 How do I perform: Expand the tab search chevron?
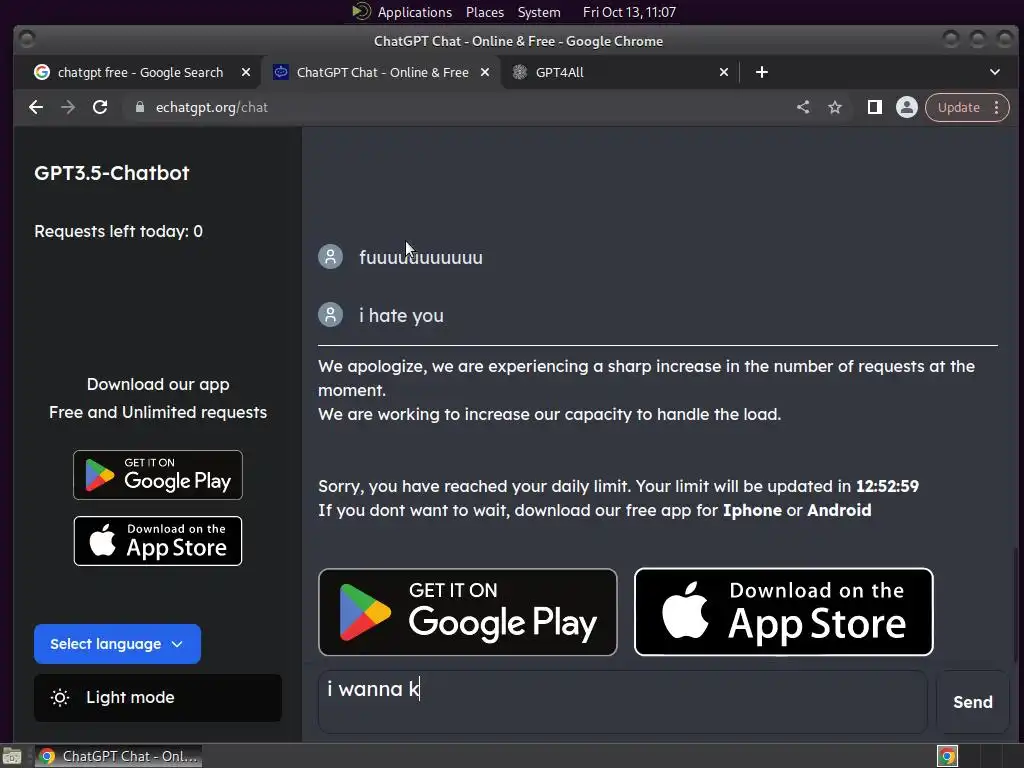pos(995,72)
